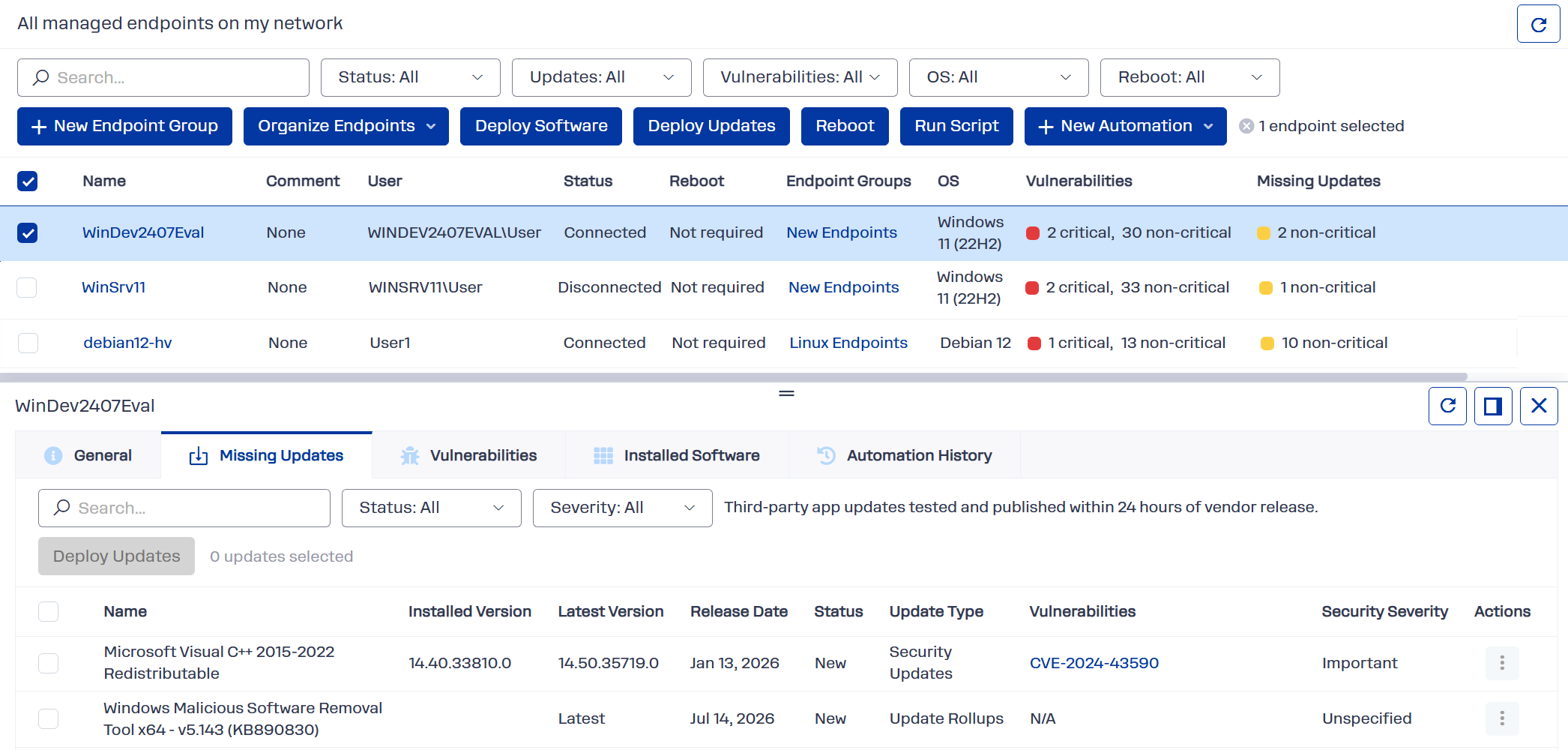Check the WinSrv11 endpoint checkbox
The width and height of the screenshot is (1568, 750).
point(27,287)
